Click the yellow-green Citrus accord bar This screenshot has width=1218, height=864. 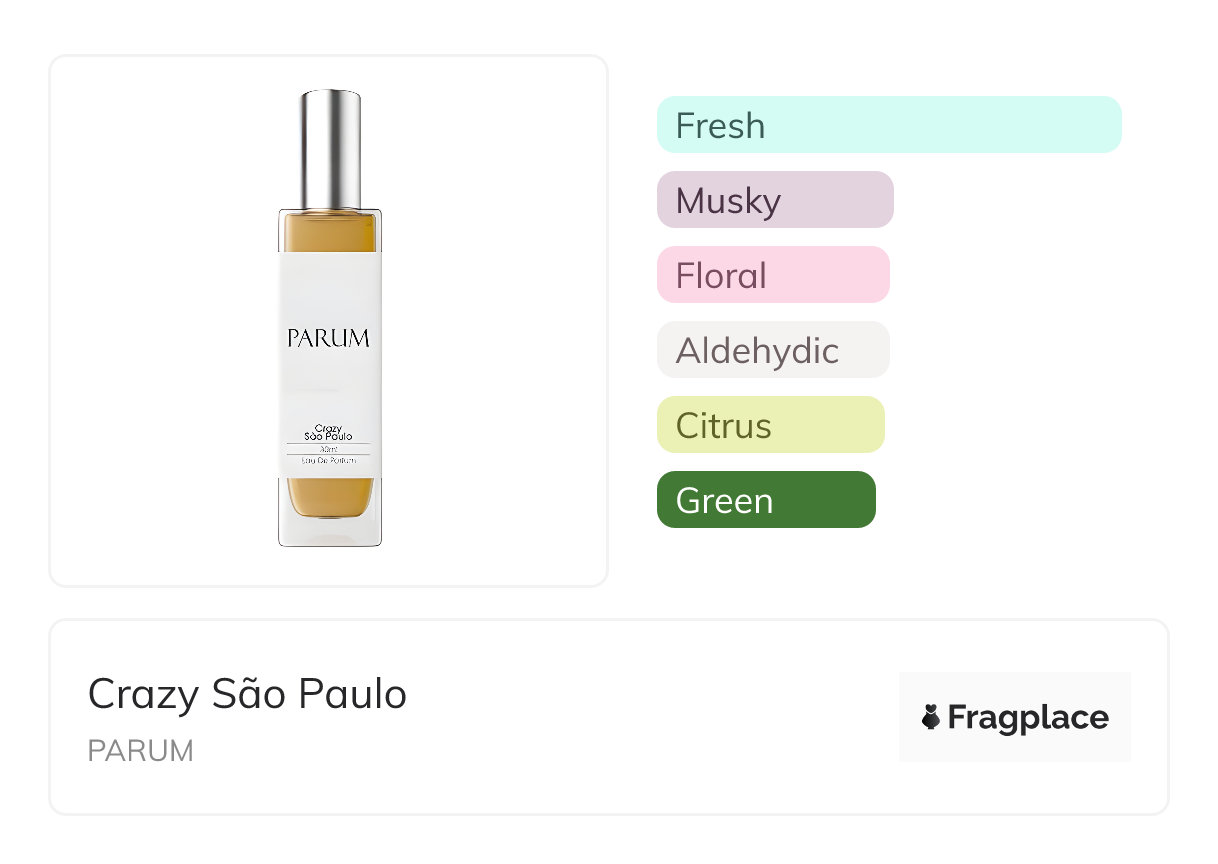(x=770, y=425)
